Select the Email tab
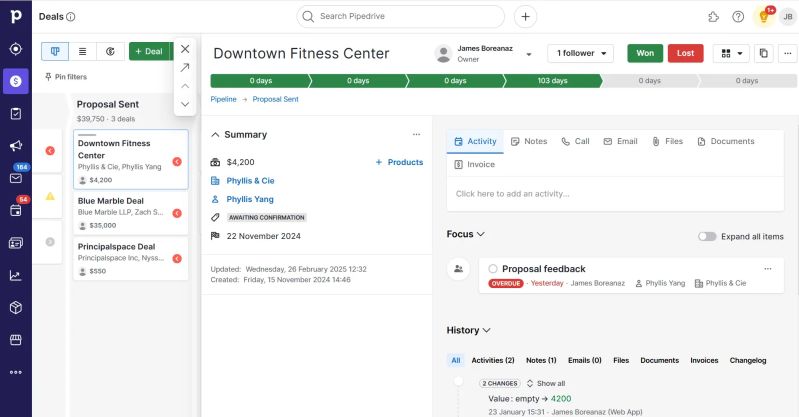 click(x=620, y=142)
